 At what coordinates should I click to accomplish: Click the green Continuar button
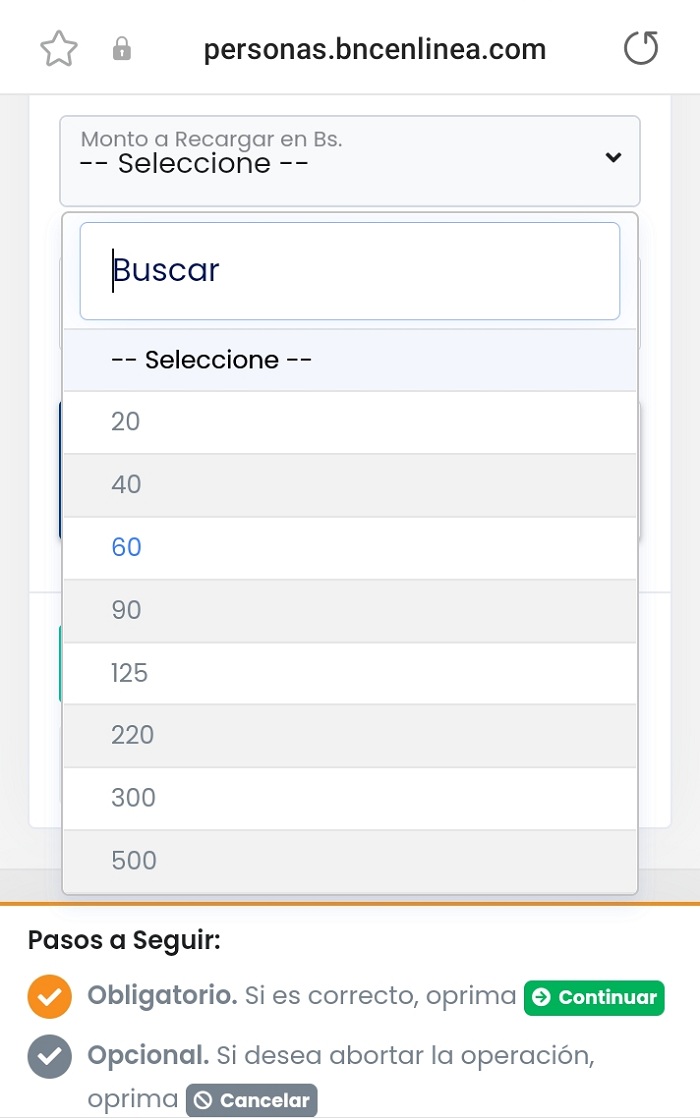click(x=594, y=998)
